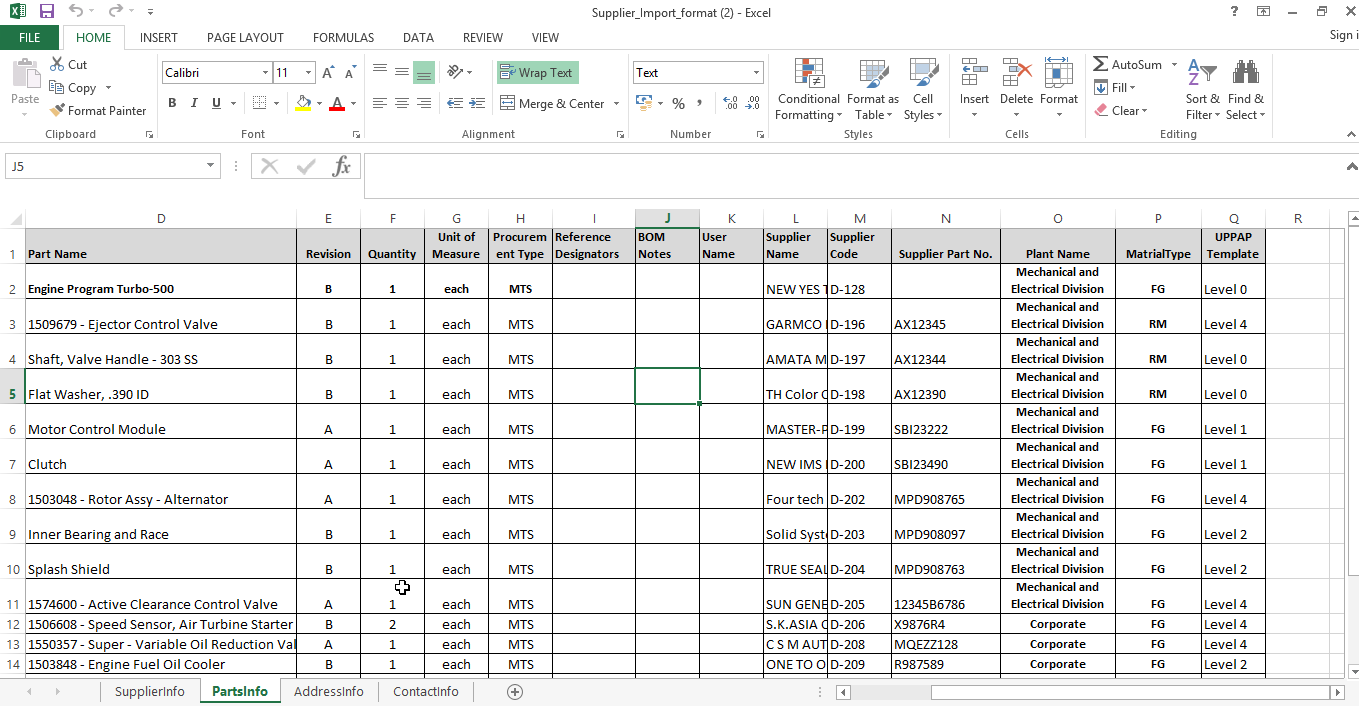Copy the selection with the Copy button

[73, 88]
